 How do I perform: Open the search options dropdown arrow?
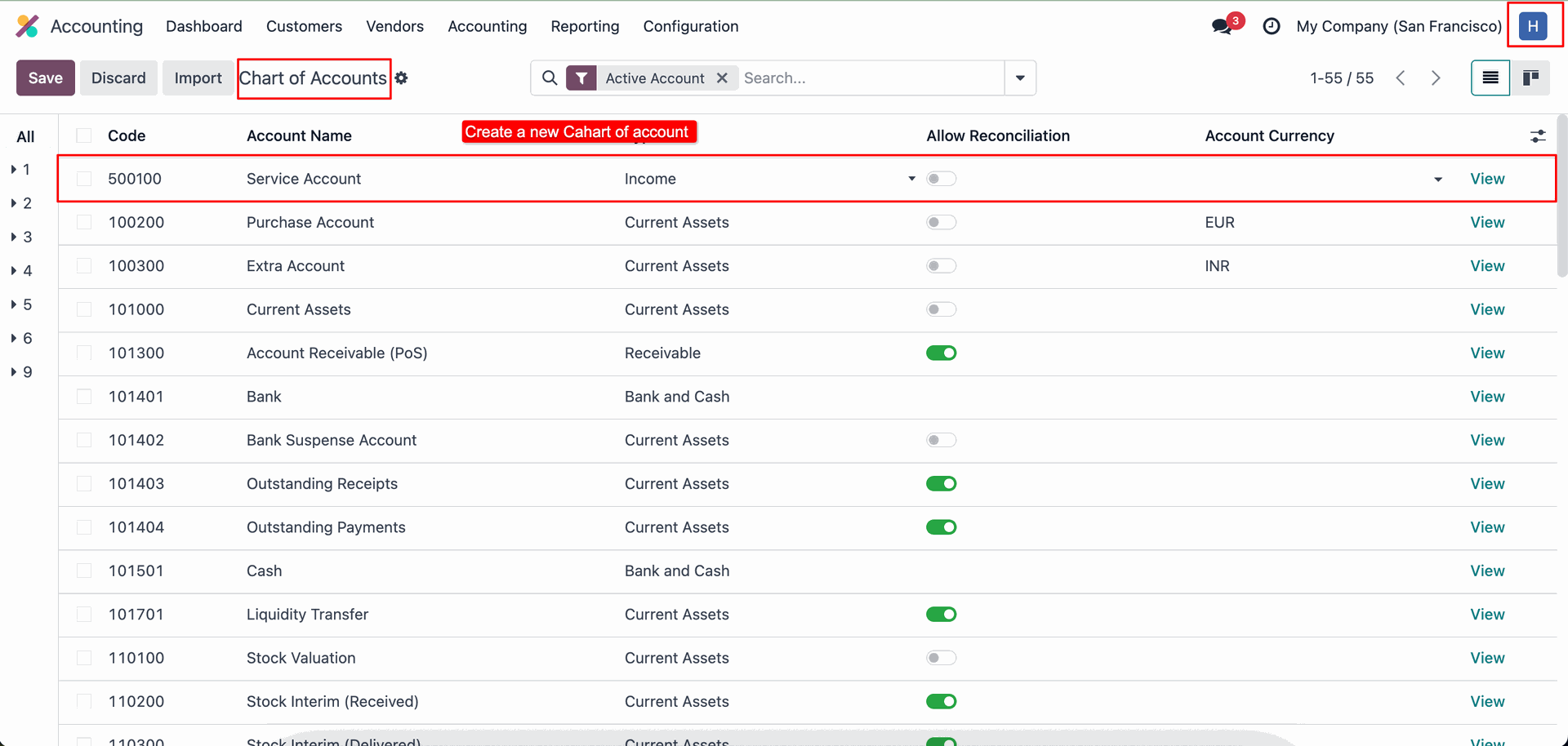[1020, 78]
